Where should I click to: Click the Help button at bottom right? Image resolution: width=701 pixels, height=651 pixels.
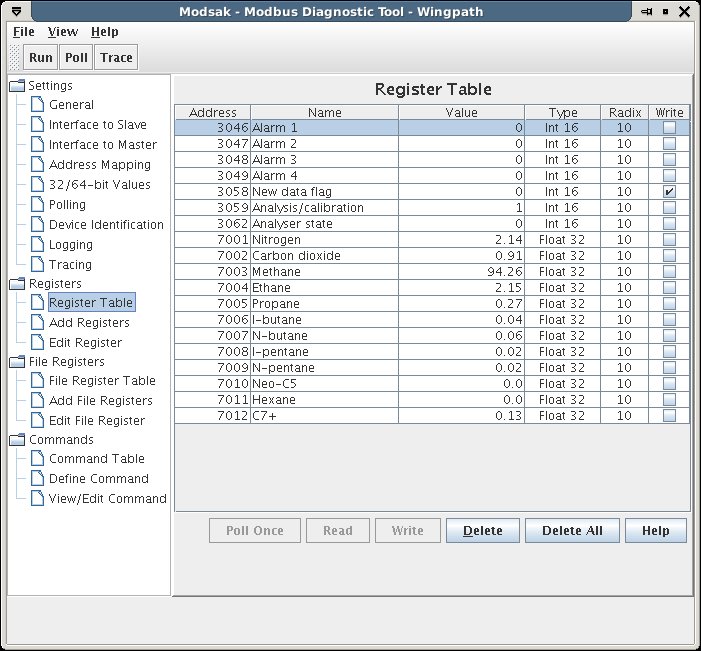(655, 531)
